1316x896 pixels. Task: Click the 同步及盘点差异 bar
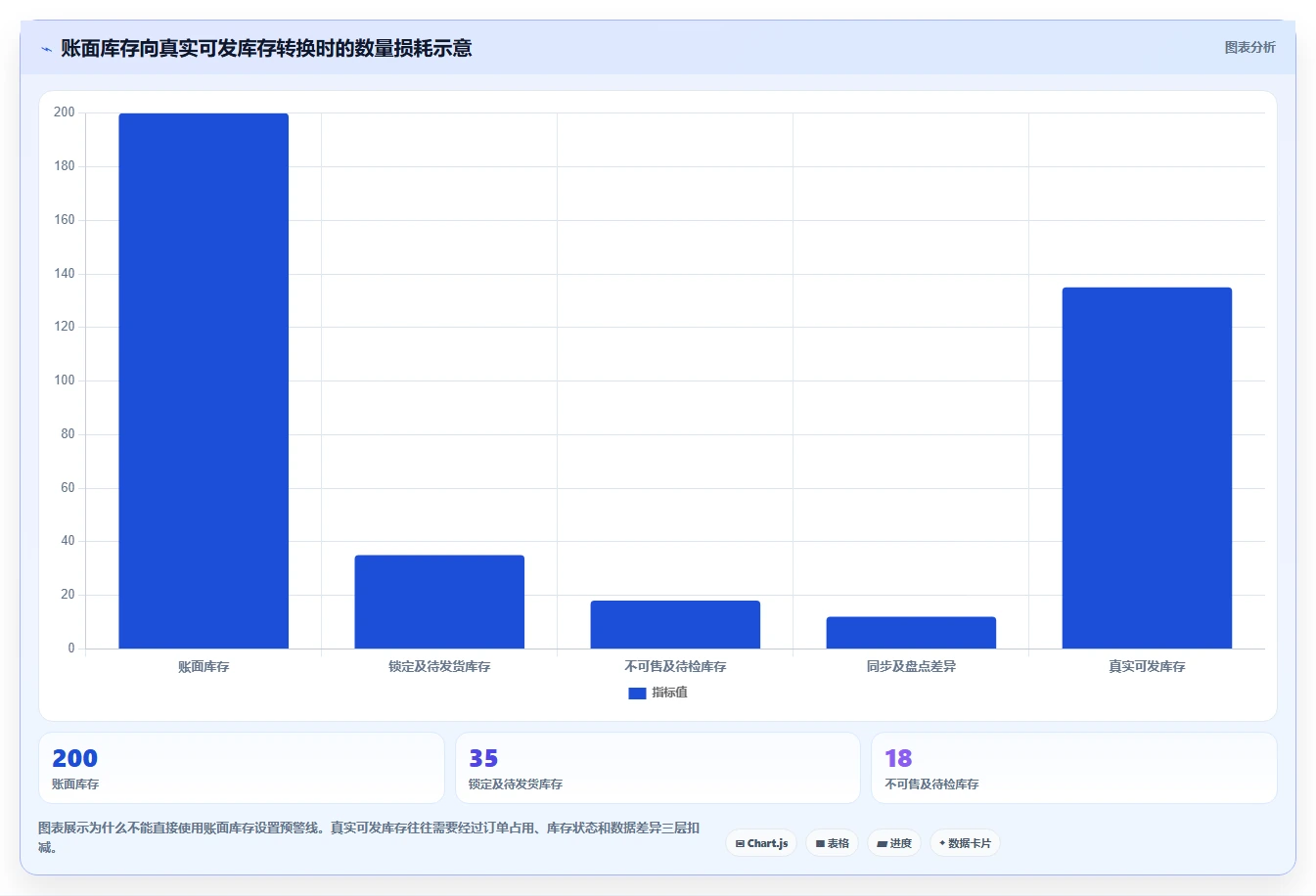tap(911, 633)
